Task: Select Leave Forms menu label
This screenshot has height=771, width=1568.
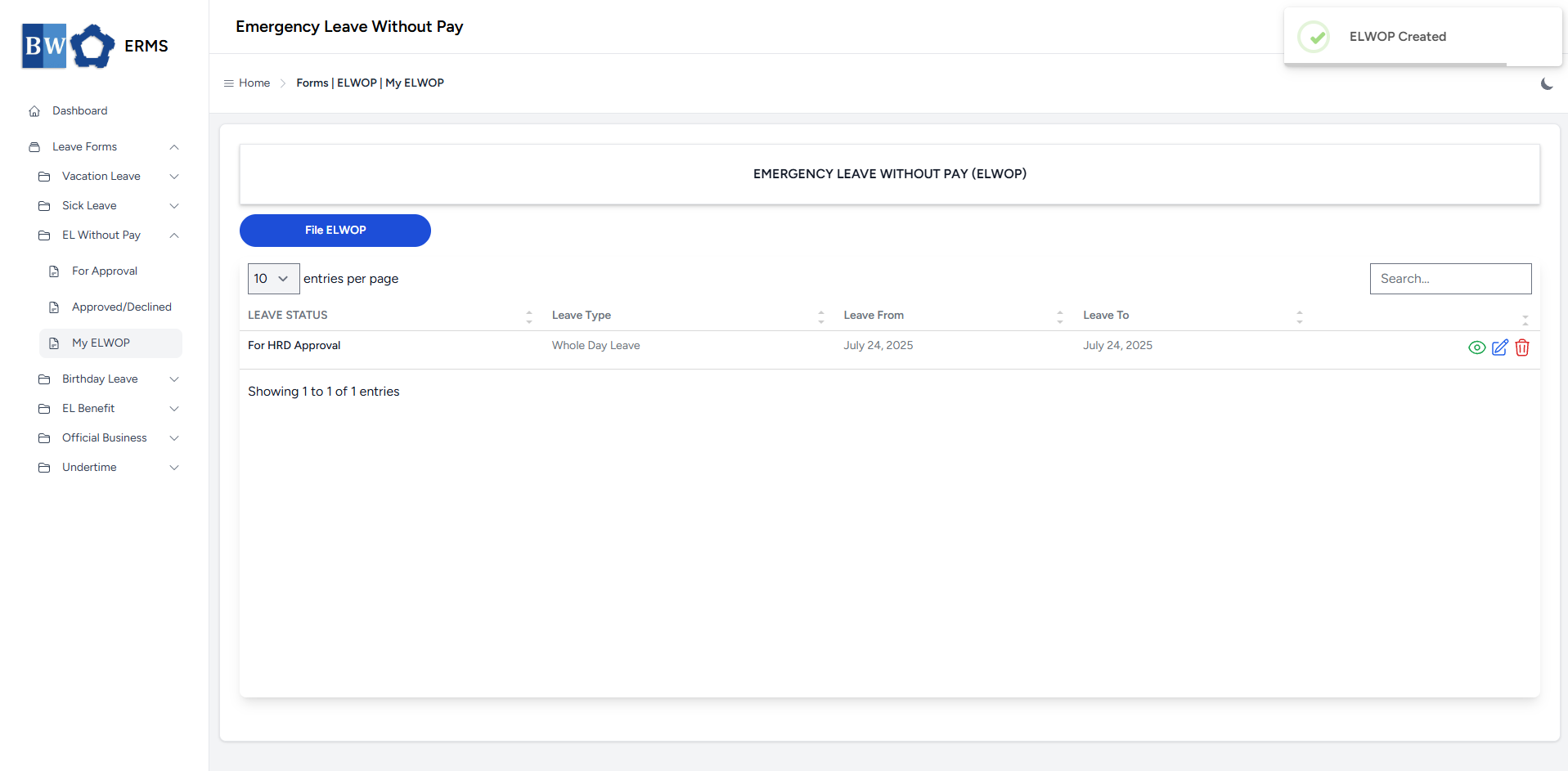Action: coord(84,147)
